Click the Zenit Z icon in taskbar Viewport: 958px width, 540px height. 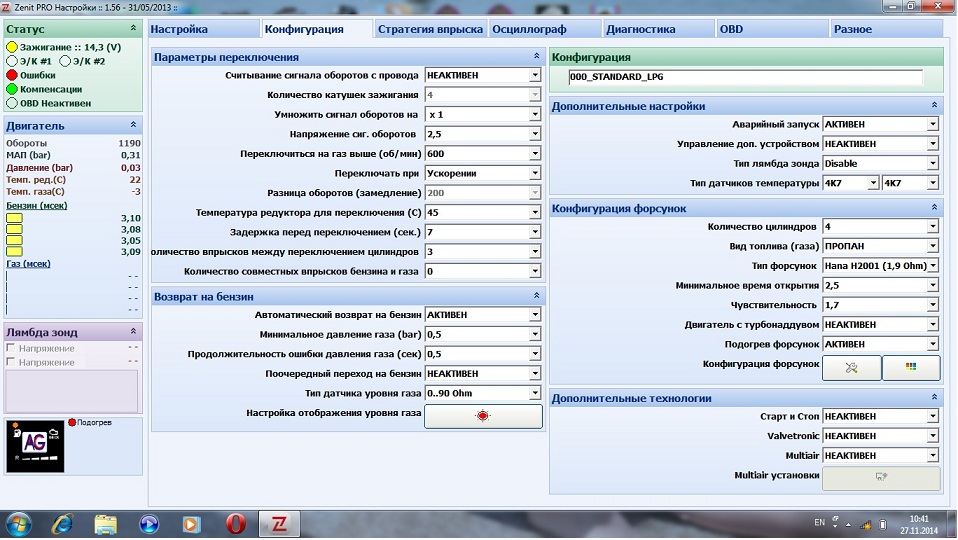click(281, 523)
